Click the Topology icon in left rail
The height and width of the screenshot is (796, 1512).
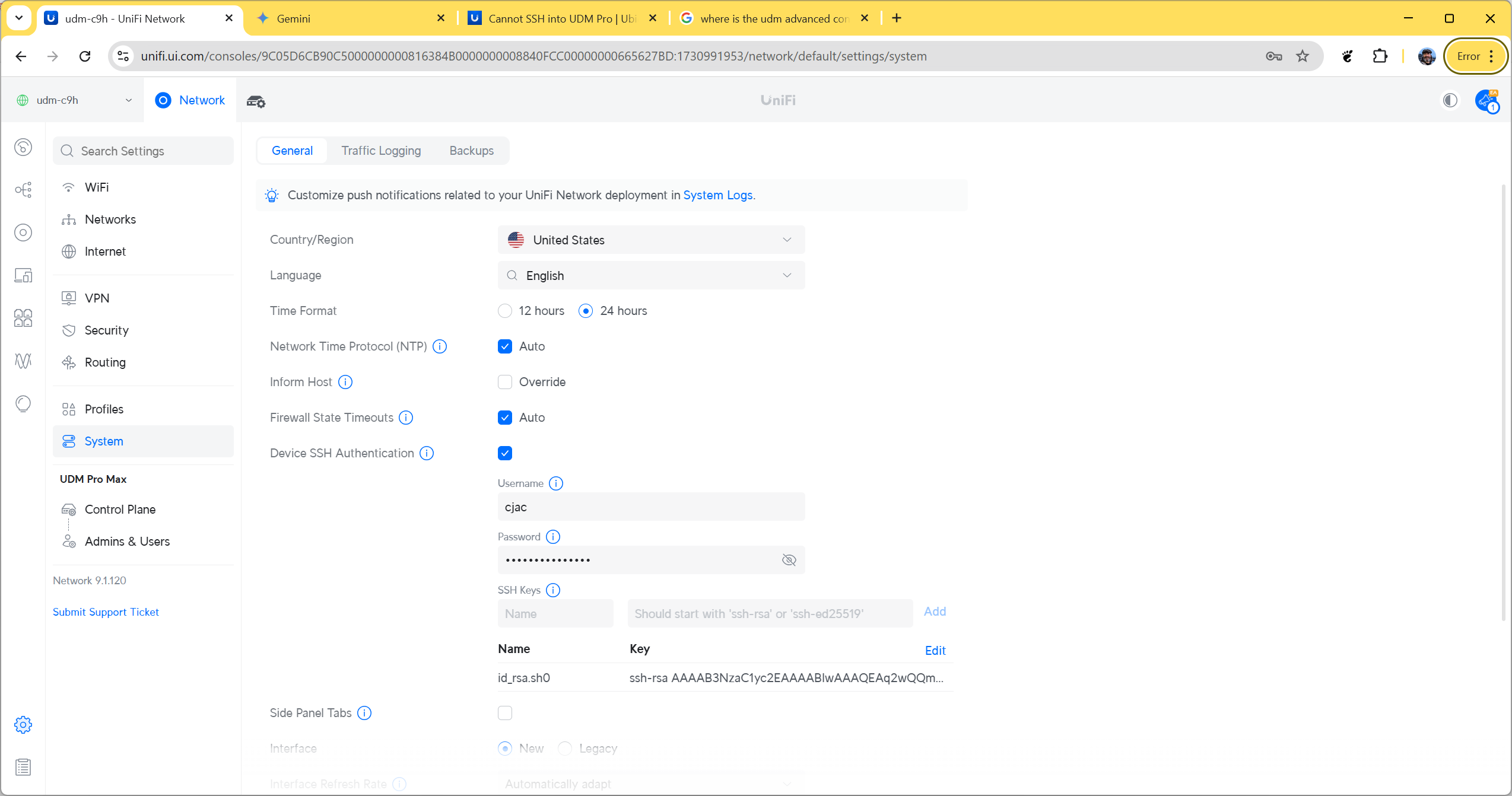(x=23, y=190)
